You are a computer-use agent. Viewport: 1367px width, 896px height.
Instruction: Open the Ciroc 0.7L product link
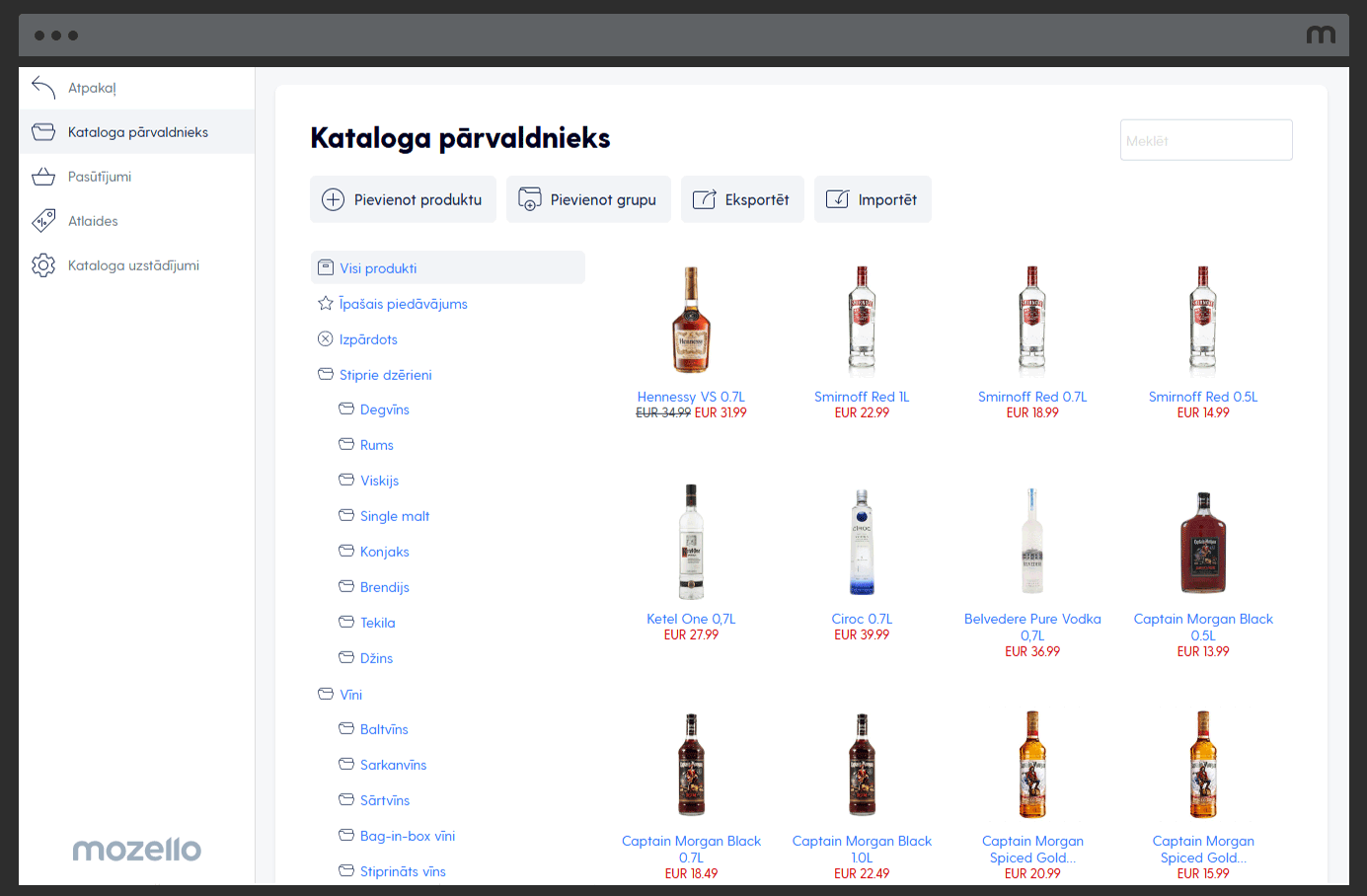pyautogui.click(x=862, y=619)
